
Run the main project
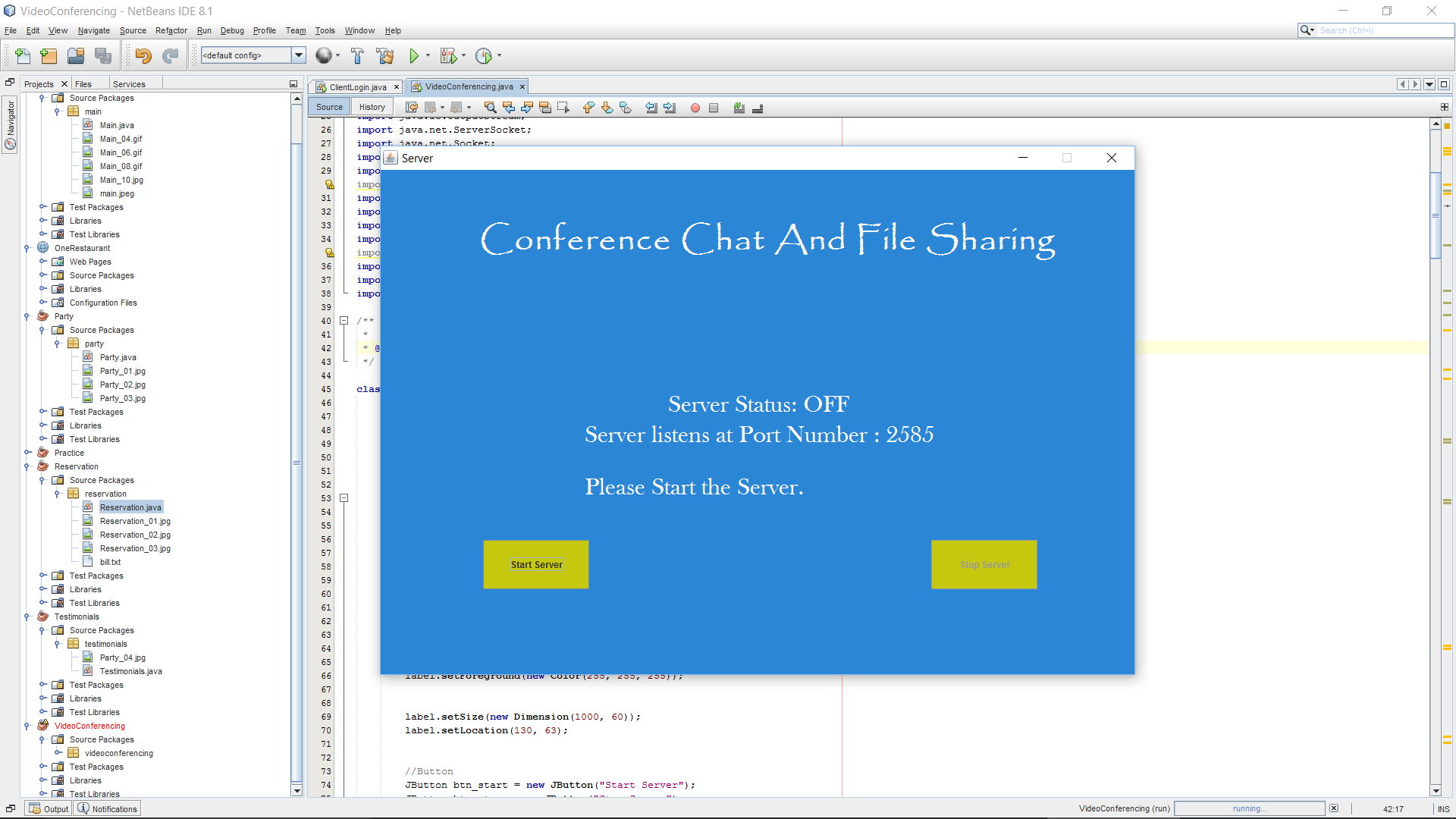[x=415, y=55]
